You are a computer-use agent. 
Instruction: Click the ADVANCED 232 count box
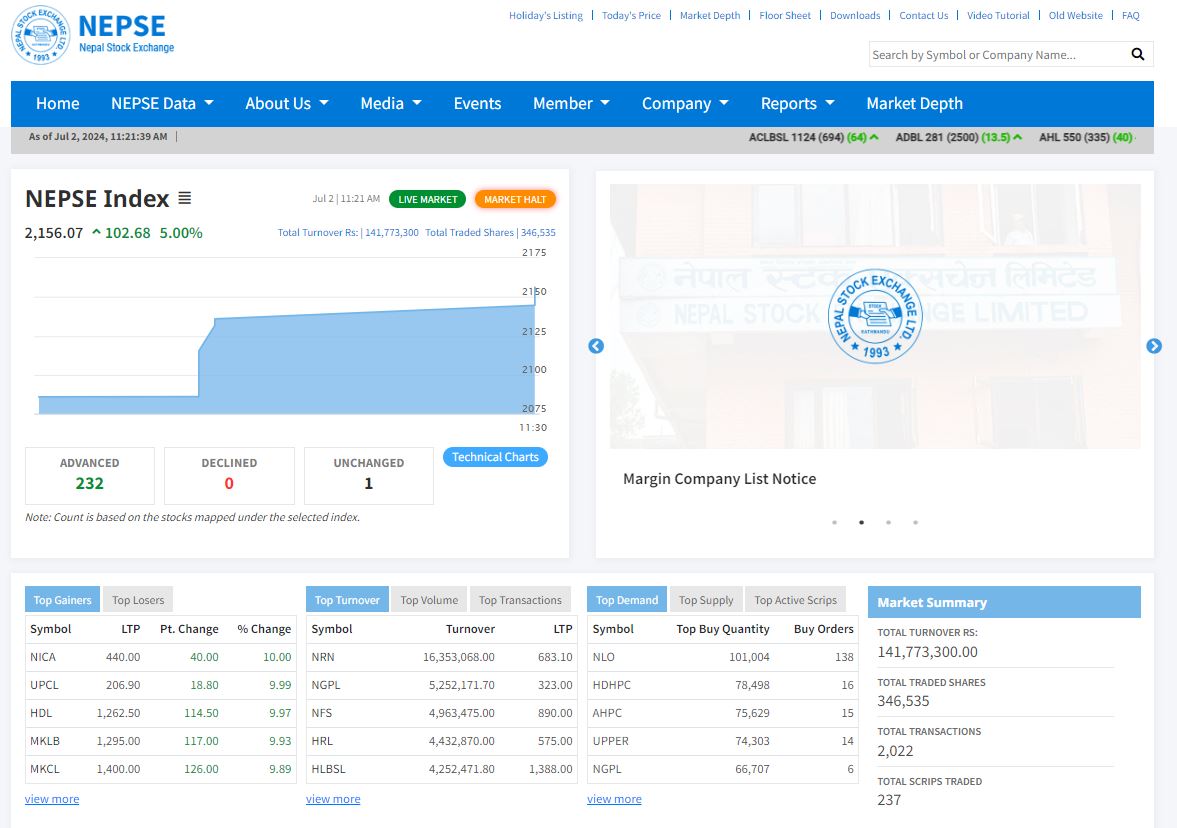[89, 475]
